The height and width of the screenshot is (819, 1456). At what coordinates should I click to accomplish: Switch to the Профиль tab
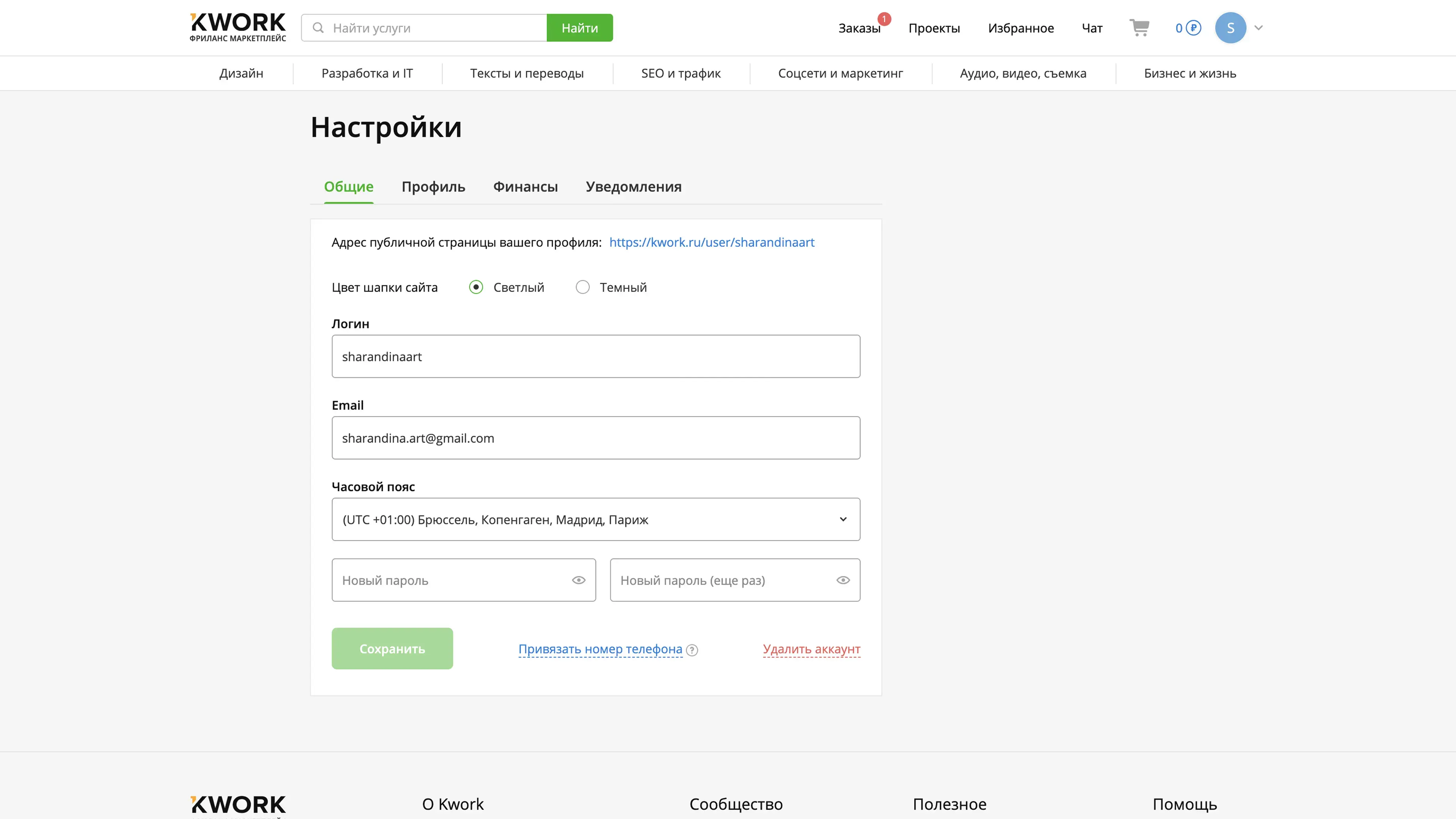pyautogui.click(x=433, y=187)
